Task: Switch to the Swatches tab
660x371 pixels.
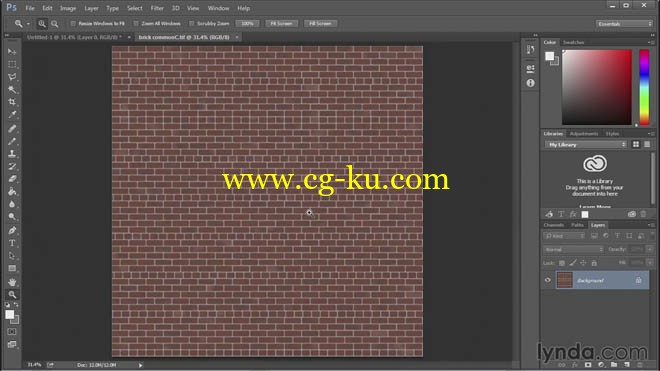Action: point(573,42)
